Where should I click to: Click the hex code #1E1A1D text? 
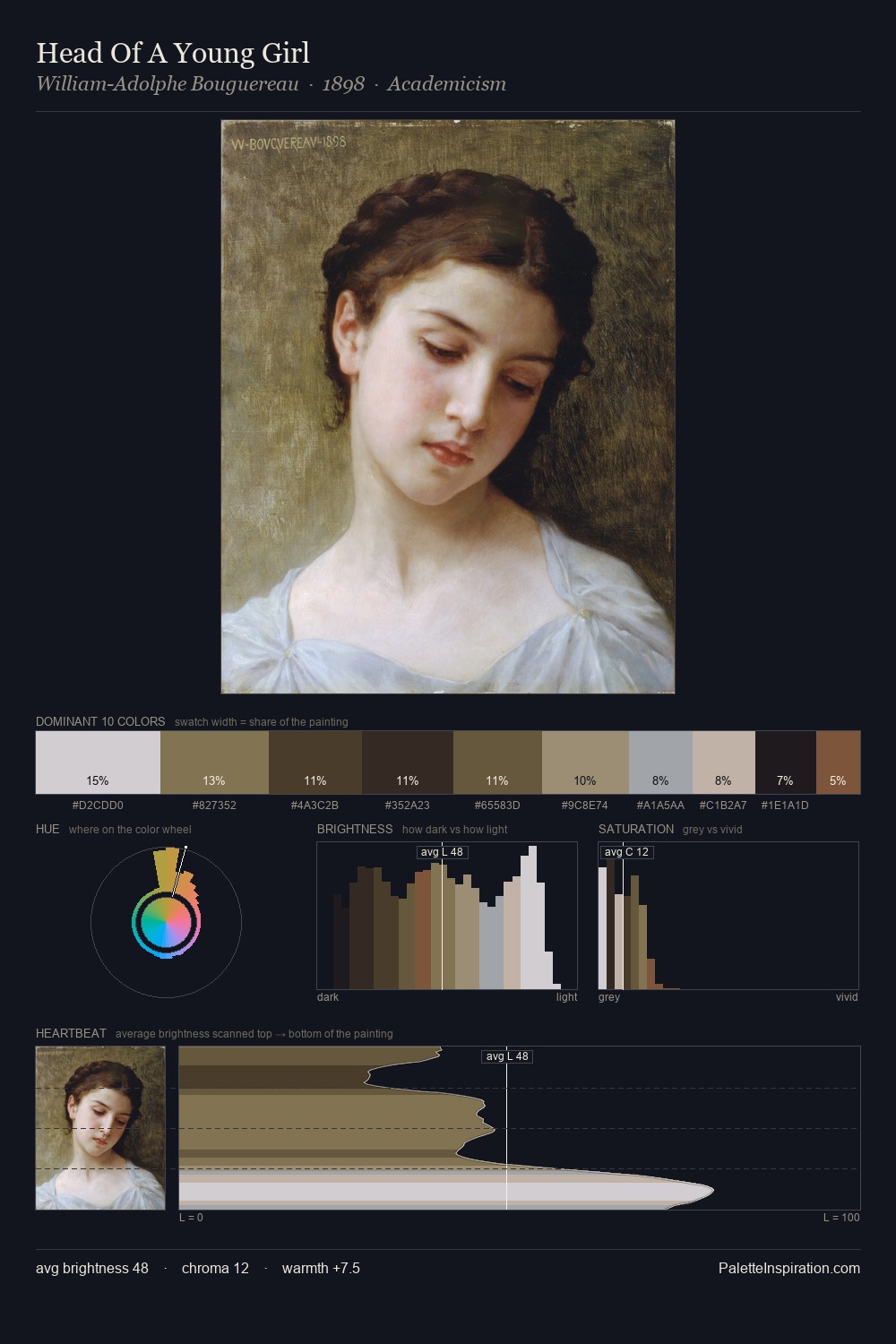click(785, 806)
